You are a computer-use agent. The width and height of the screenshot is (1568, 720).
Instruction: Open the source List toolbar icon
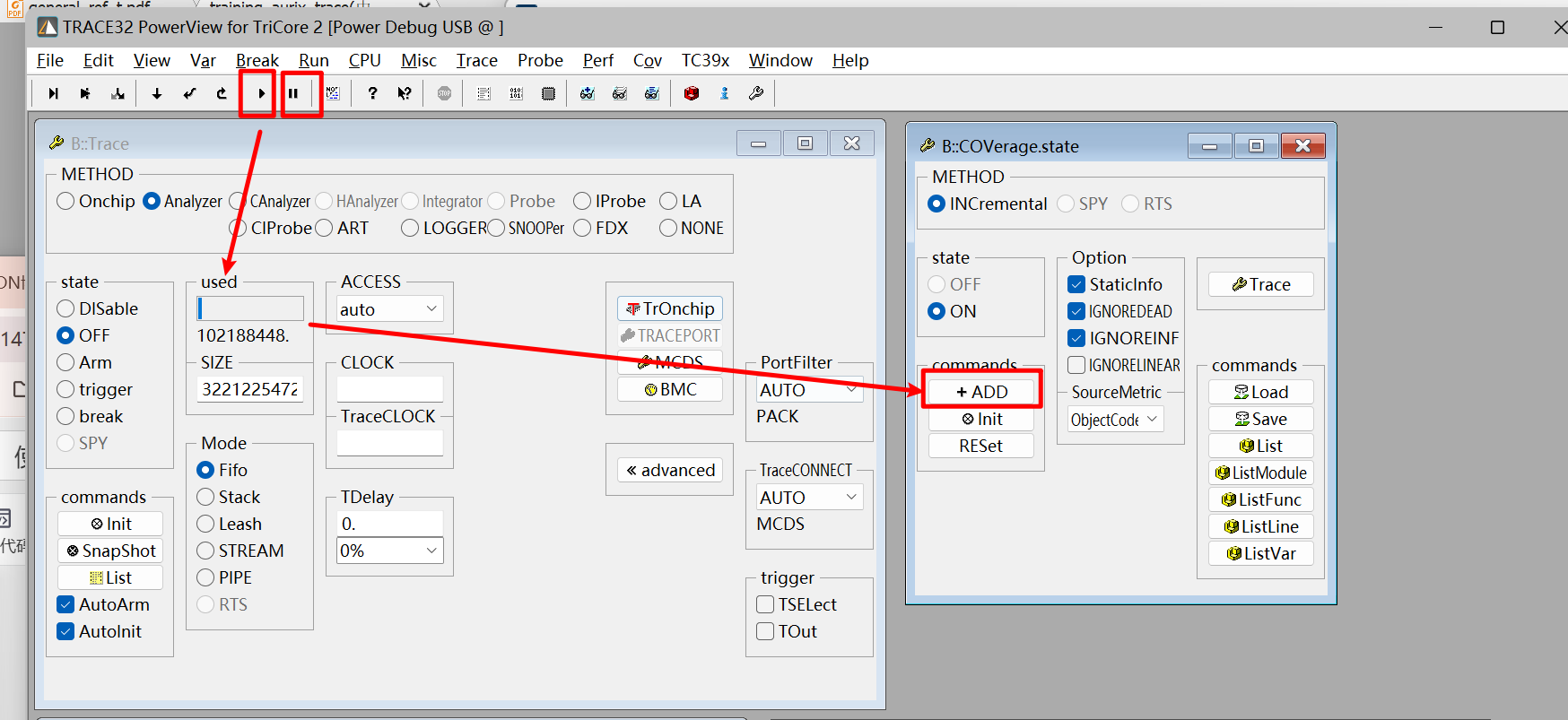483,93
